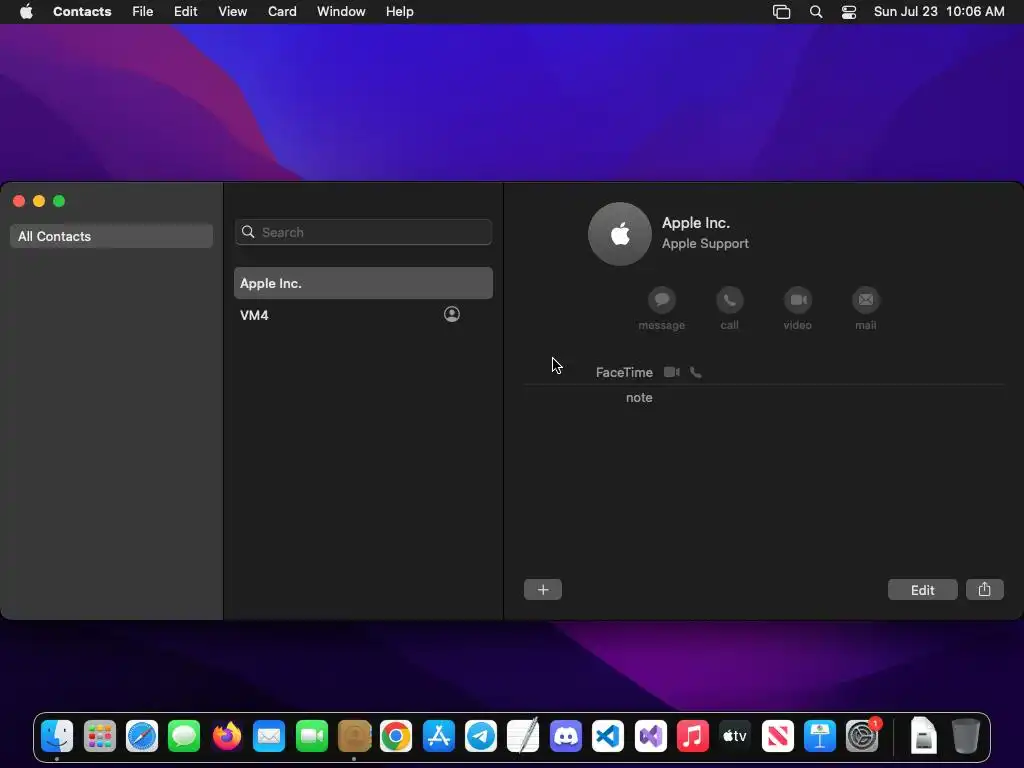Open Launchpad from the Dock

[x=99, y=736]
